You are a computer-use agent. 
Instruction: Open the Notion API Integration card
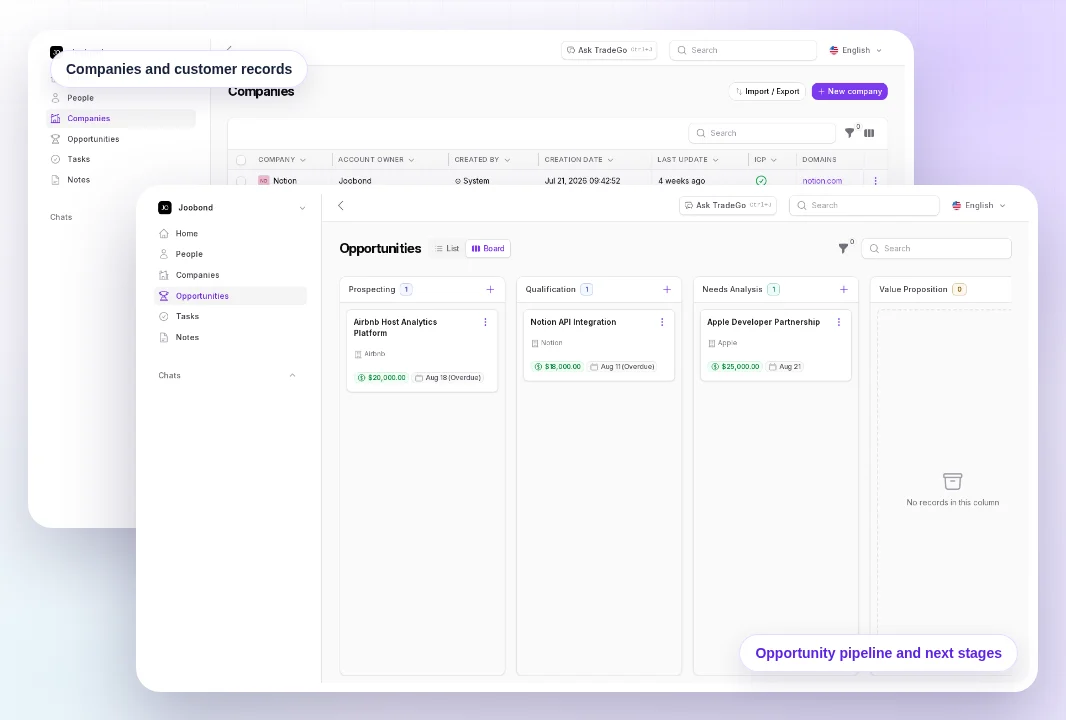[x=599, y=345]
